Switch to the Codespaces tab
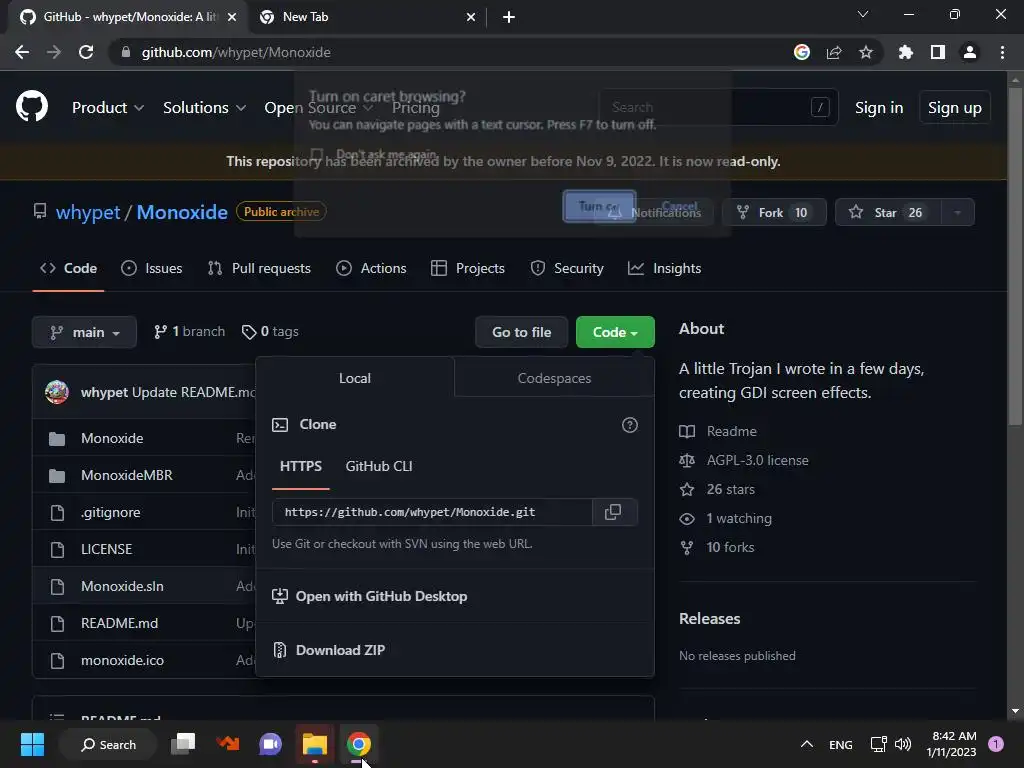The image size is (1024, 768). pos(554,378)
